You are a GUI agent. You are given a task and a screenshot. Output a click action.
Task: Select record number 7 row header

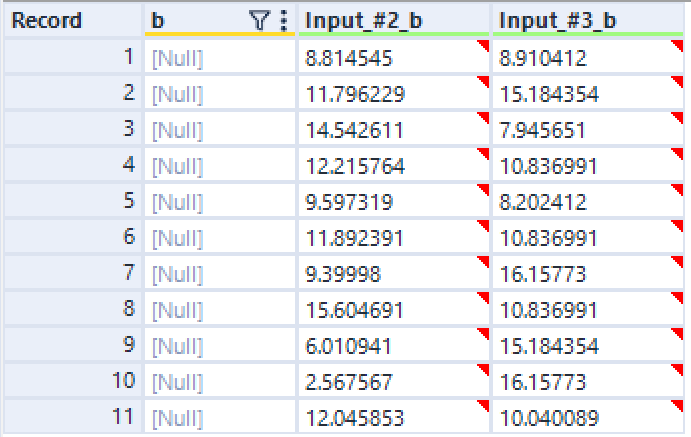click(73, 272)
